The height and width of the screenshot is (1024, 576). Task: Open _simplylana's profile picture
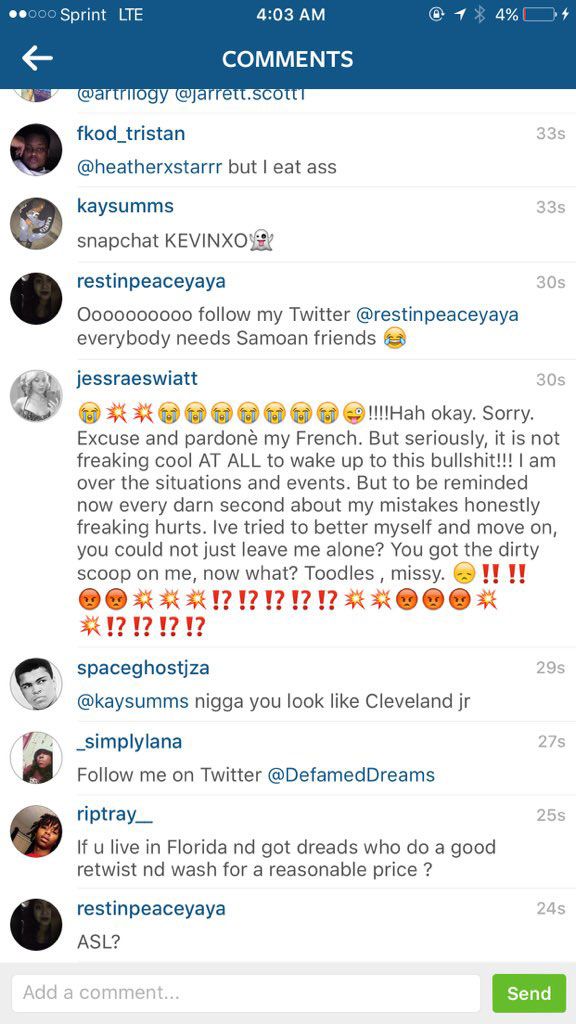[x=36, y=758]
